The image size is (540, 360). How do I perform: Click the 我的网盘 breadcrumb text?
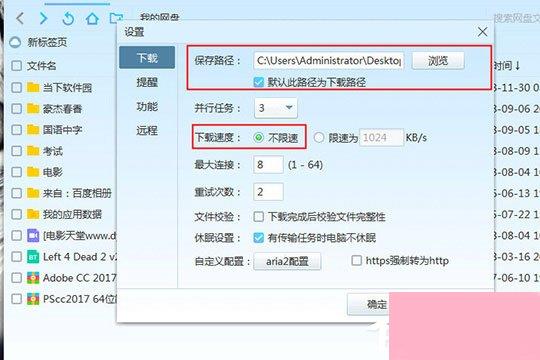[160, 17]
